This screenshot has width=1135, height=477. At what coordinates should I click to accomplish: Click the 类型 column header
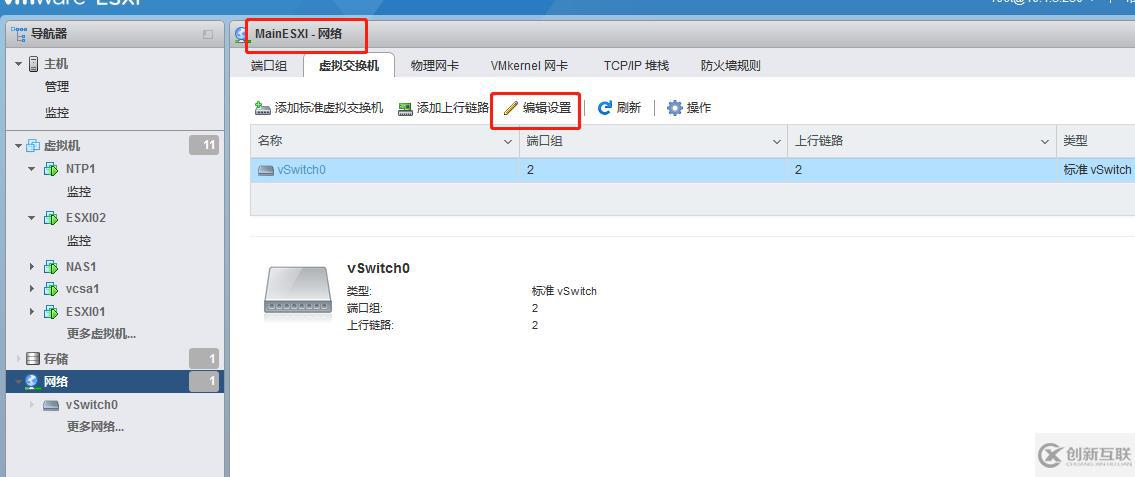click(x=1095, y=141)
